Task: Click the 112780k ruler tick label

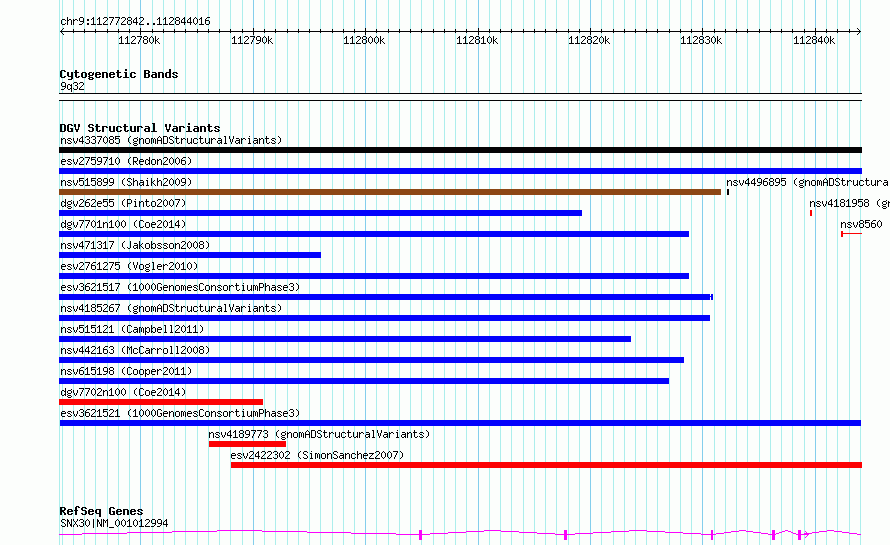Action: 139,40
